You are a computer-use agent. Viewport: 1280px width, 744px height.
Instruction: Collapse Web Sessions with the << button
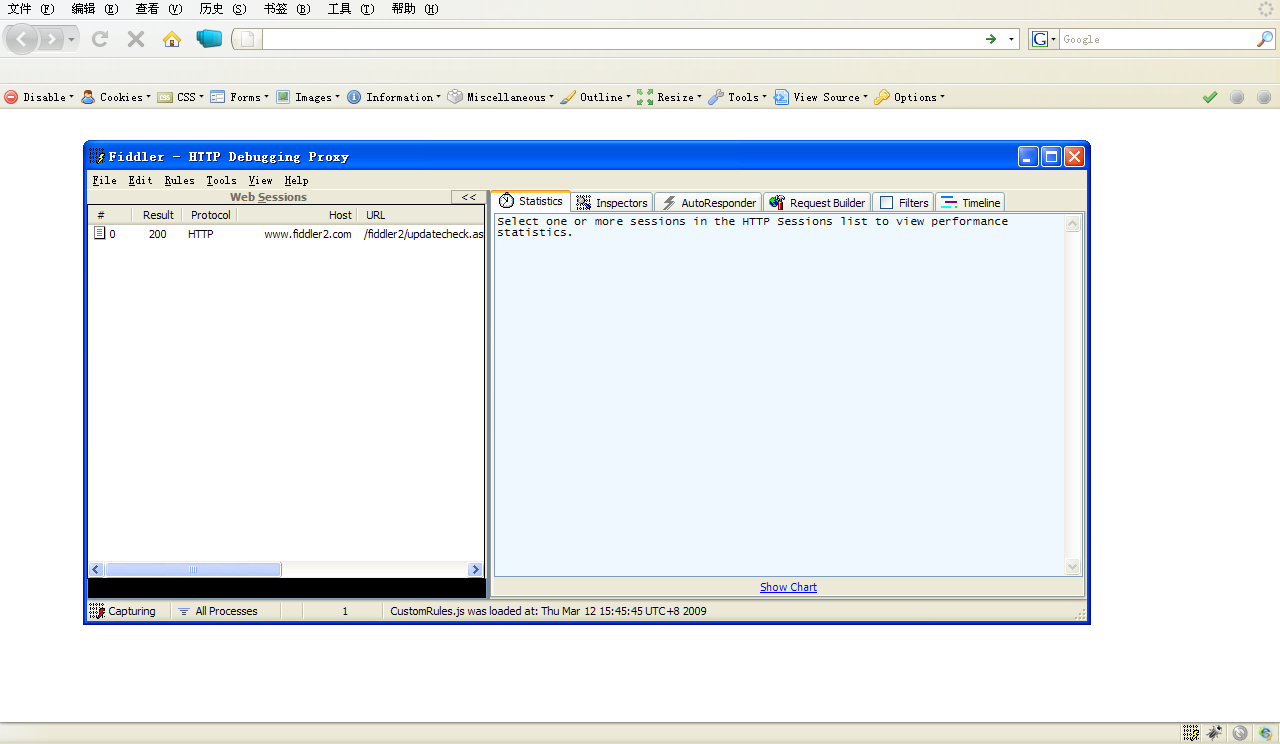point(468,197)
